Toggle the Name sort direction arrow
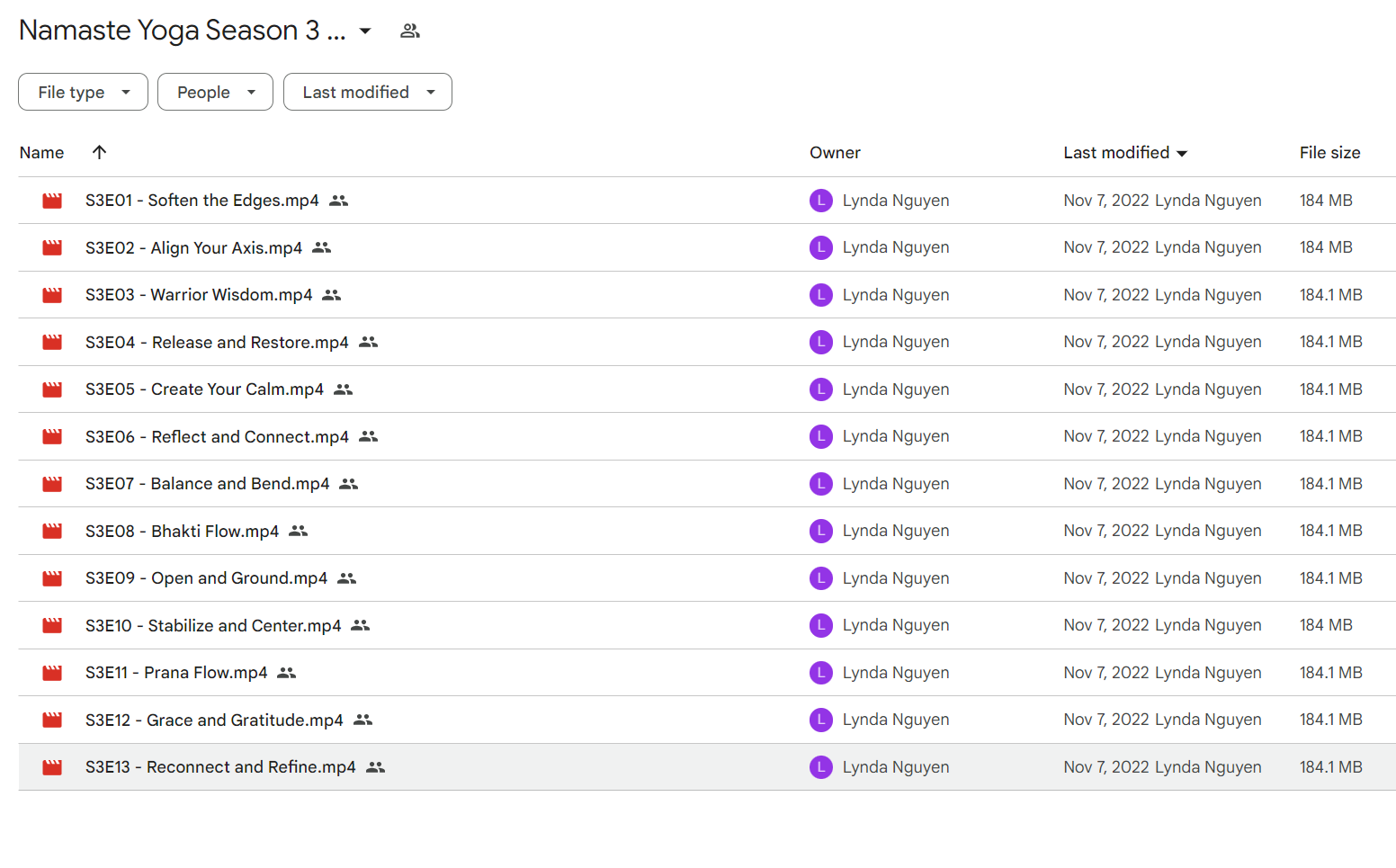The image size is (1396, 868). (100, 152)
